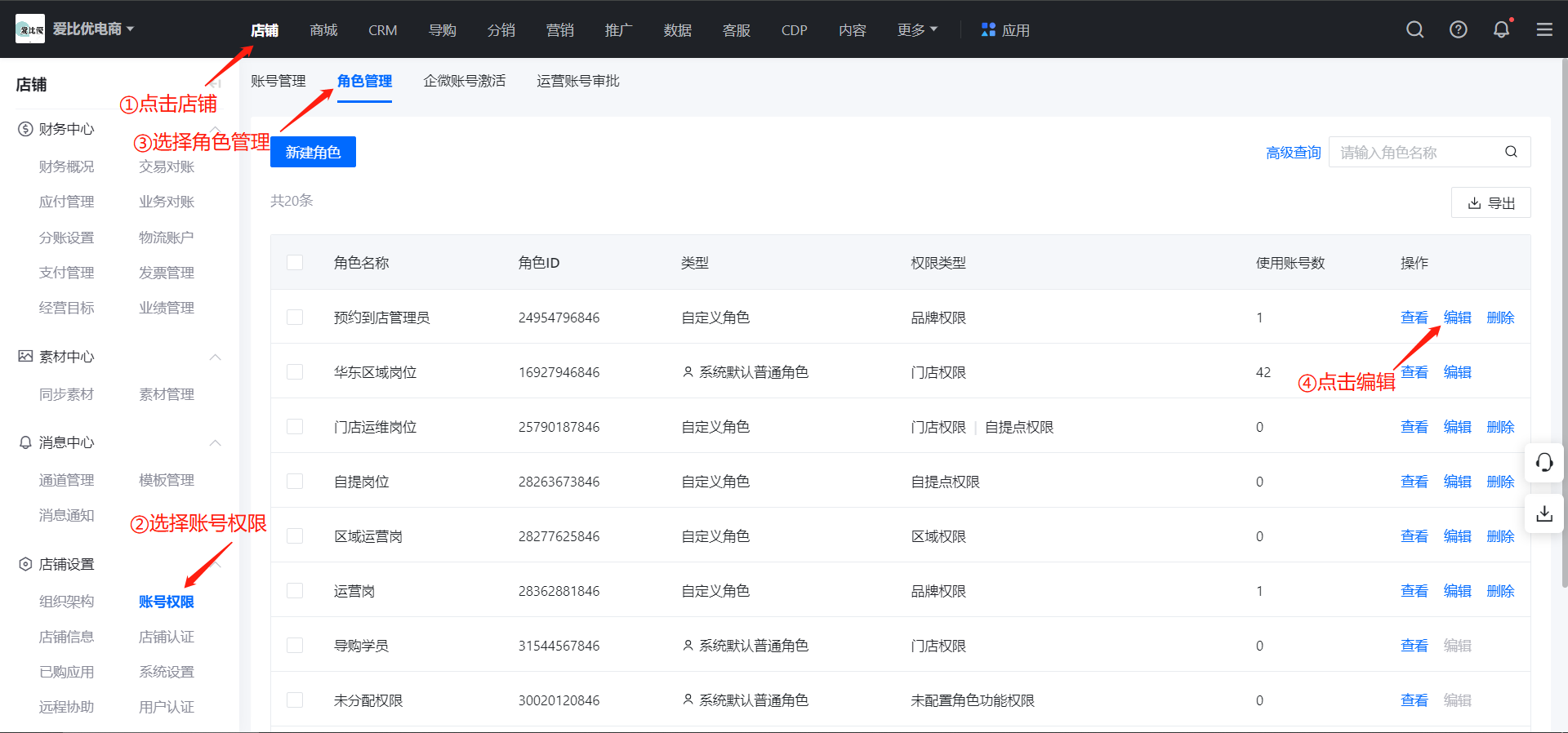The width and height of the screenshot is (1568, 733).
Task: Open 高级查询 advanced search link
Action: click(1293, 153)
